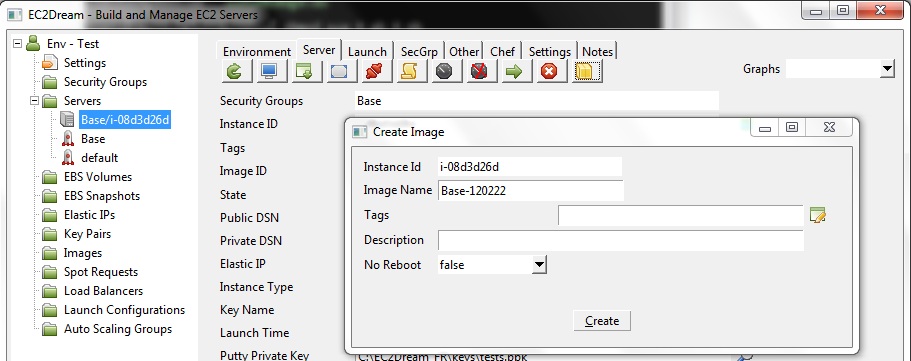Open EBS Snapshots in the tree

pos(102,196)
